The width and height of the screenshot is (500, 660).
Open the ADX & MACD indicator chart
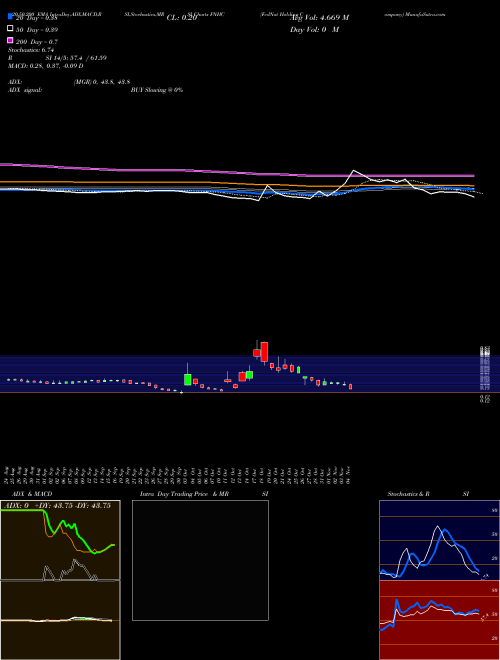point(60,580)
